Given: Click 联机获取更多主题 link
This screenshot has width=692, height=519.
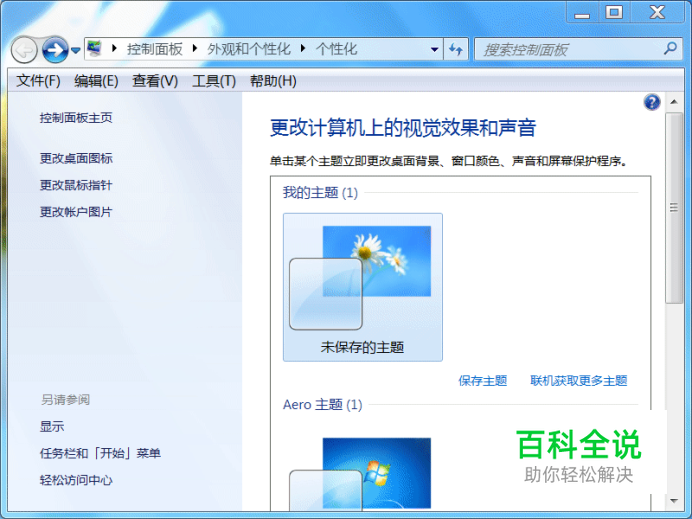Looking at the screenshot, I should (x=579, y=381).
